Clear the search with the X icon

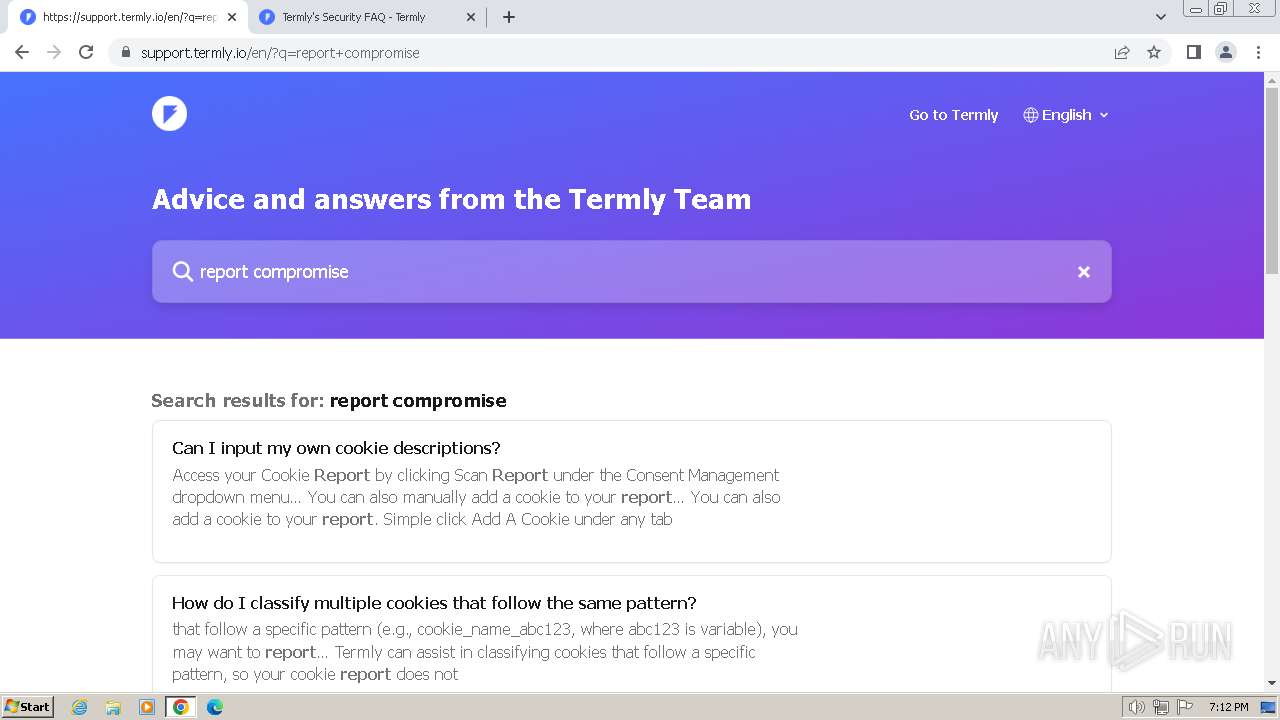pos(1083,272)
